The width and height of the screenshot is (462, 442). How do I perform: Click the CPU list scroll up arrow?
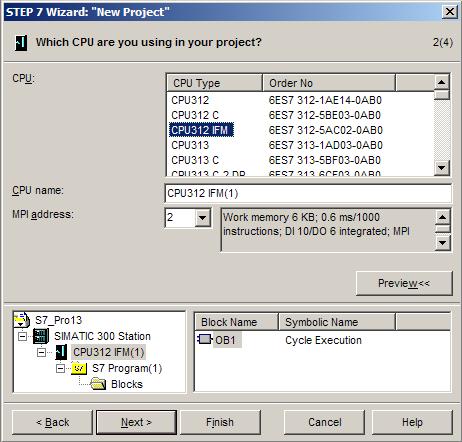click(x=442, y=82)
